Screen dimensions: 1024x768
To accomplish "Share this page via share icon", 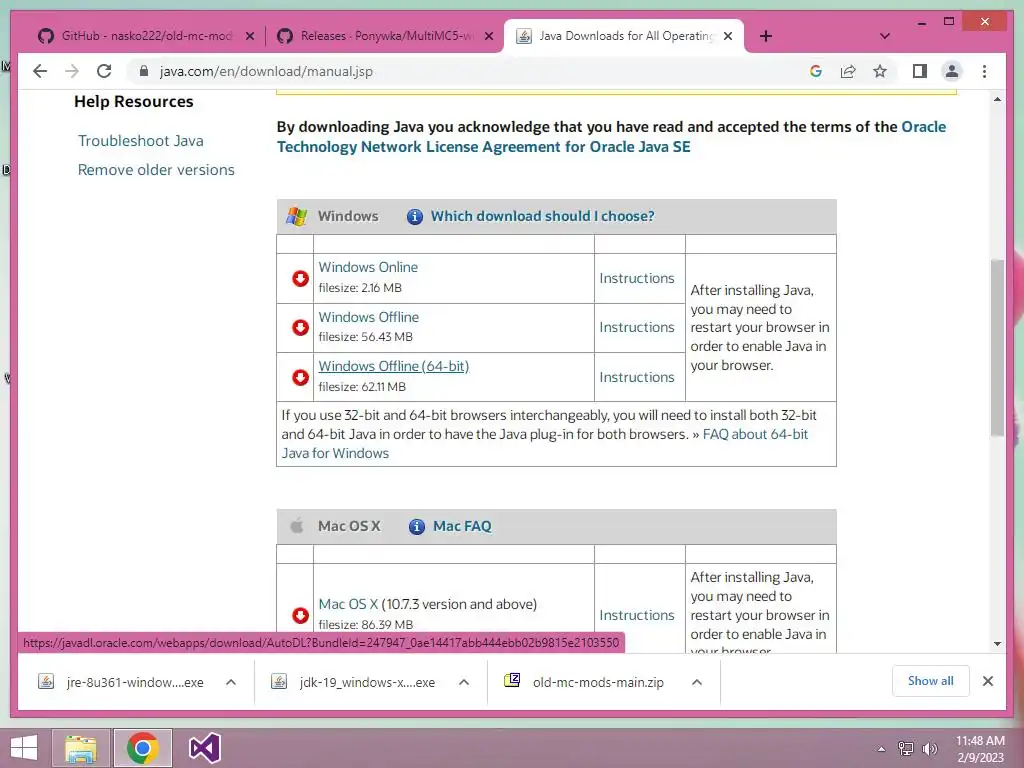I will click(848, 71).
